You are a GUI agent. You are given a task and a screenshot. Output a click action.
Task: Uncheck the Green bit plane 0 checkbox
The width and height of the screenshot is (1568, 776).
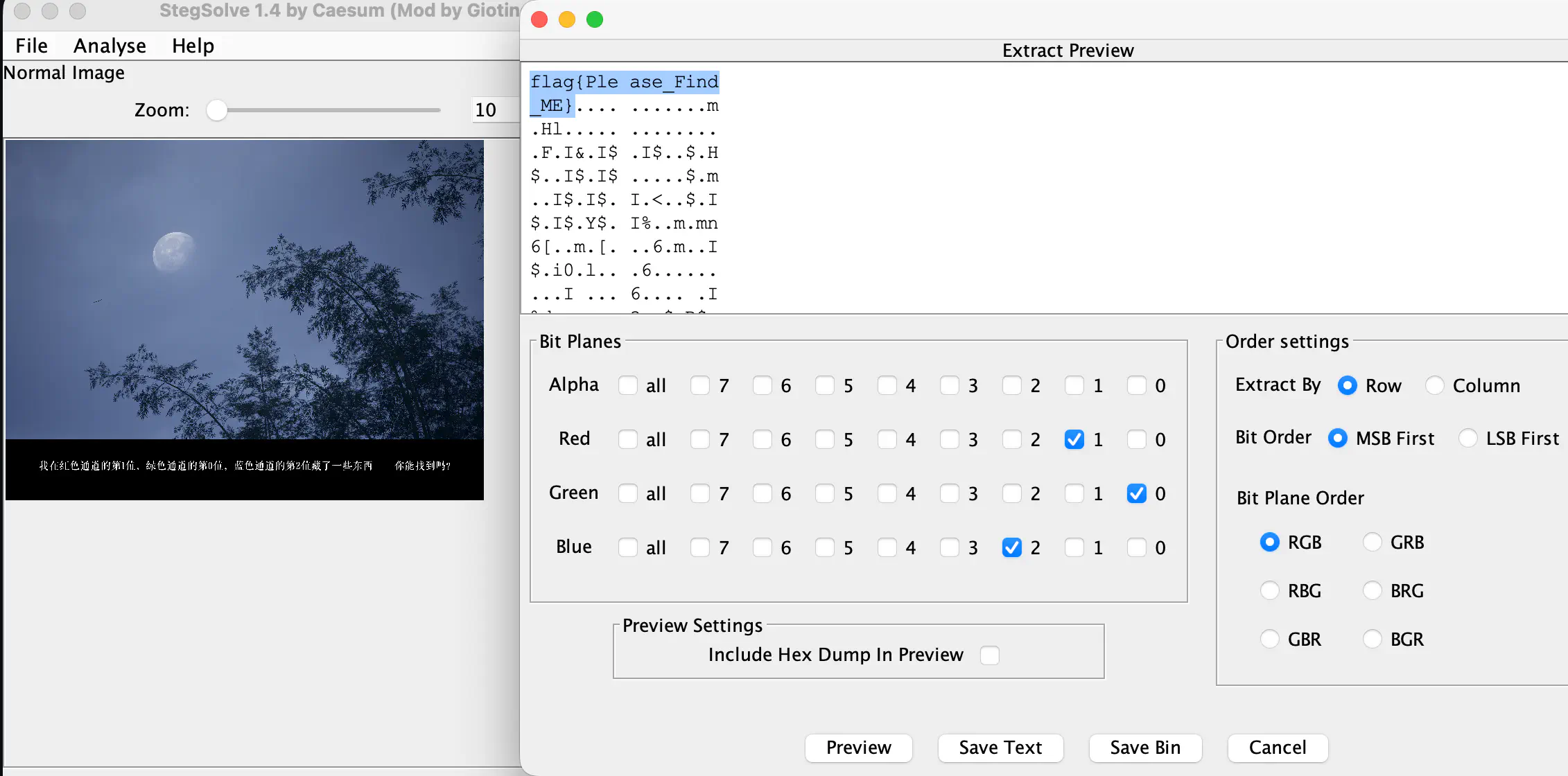tap(1136, 493)
